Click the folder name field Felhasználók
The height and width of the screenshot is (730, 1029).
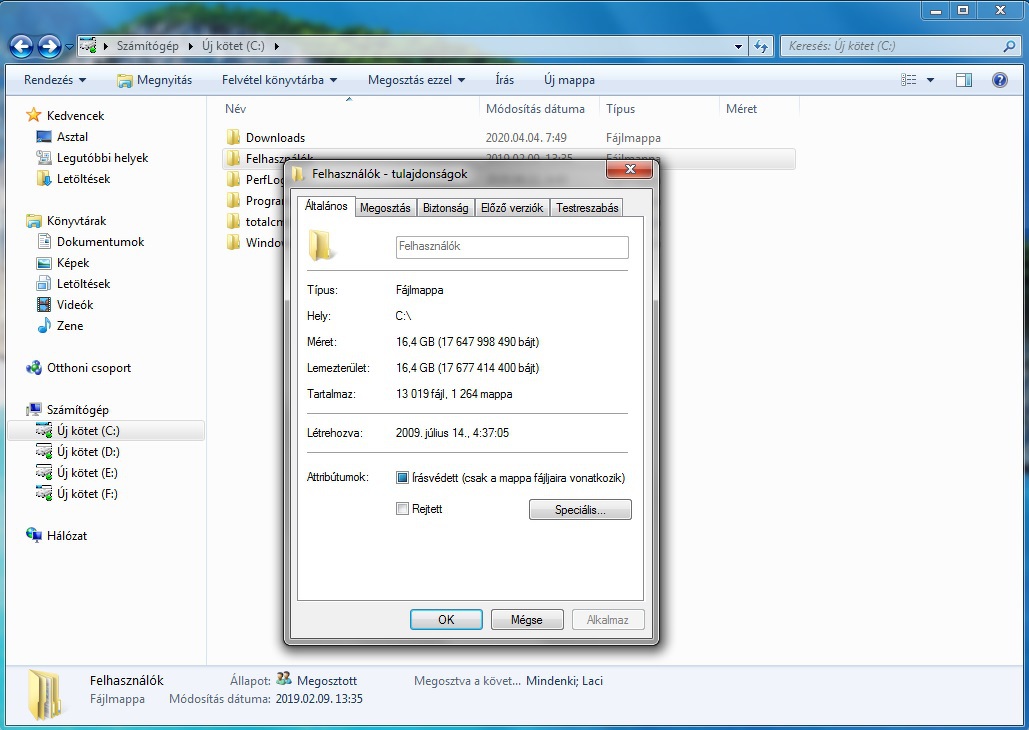pyautogui.click(x=512, y=247)
